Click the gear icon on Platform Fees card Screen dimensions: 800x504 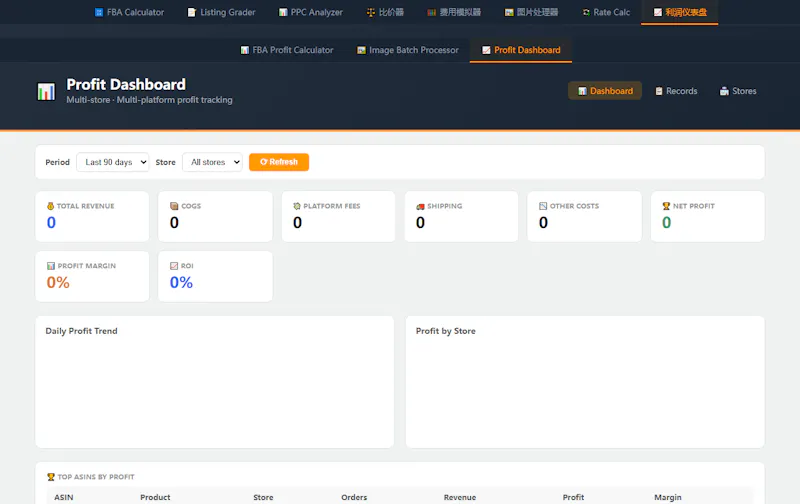point(297,206)
